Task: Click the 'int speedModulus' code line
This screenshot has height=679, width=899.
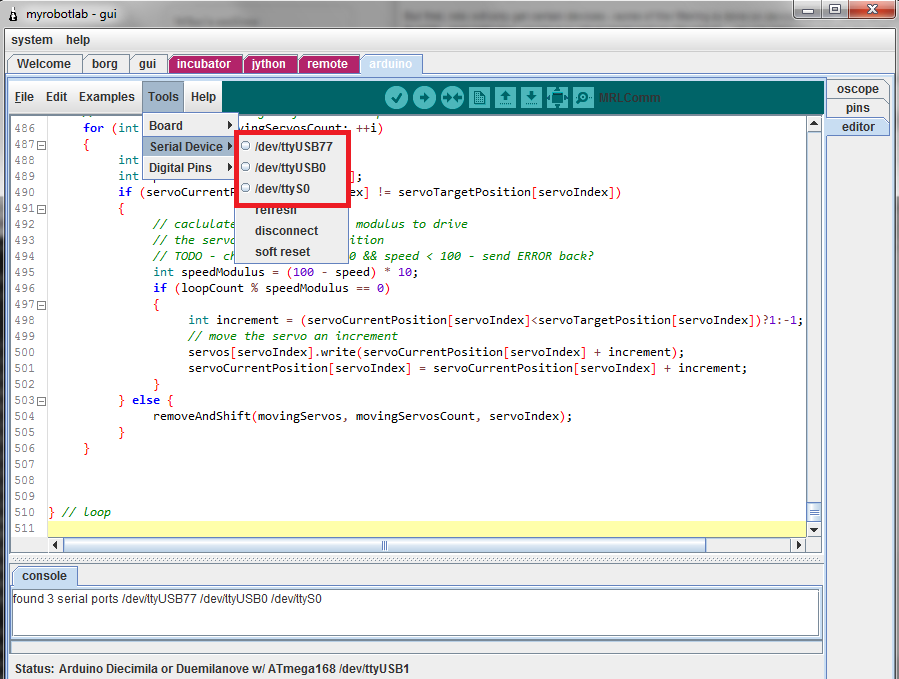Action: pos(286,272)
